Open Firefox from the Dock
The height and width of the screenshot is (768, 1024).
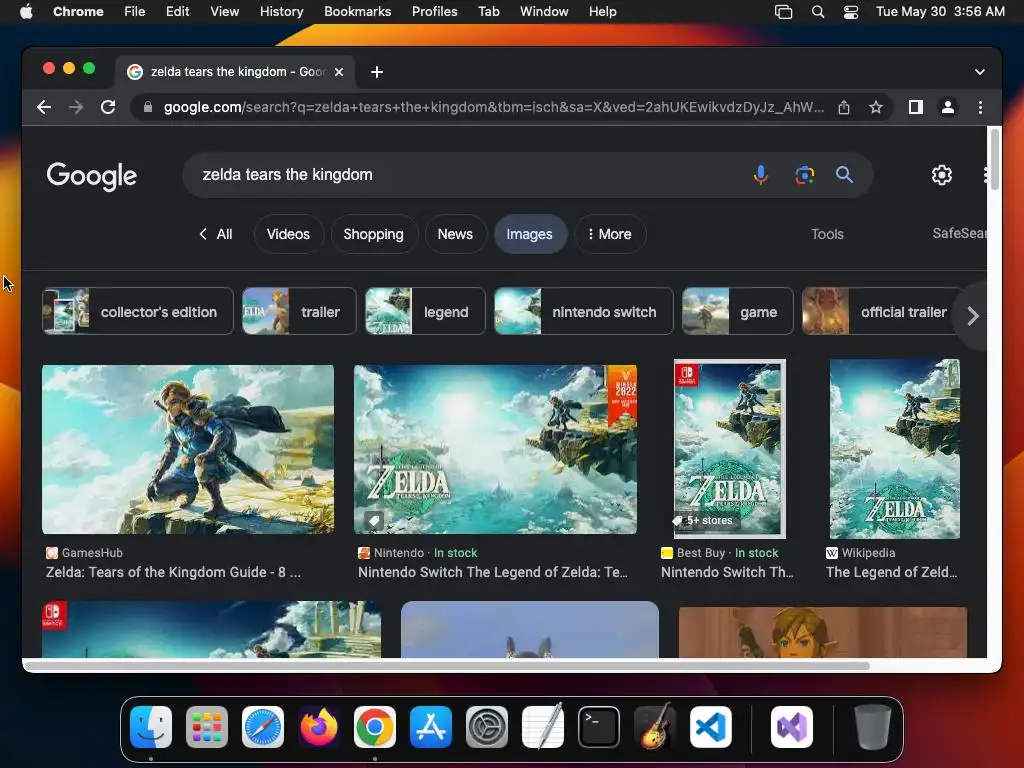point(319,727)
